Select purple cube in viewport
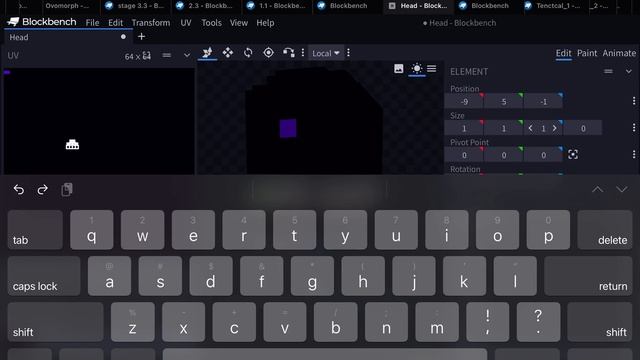 click(x=288, y=129)
